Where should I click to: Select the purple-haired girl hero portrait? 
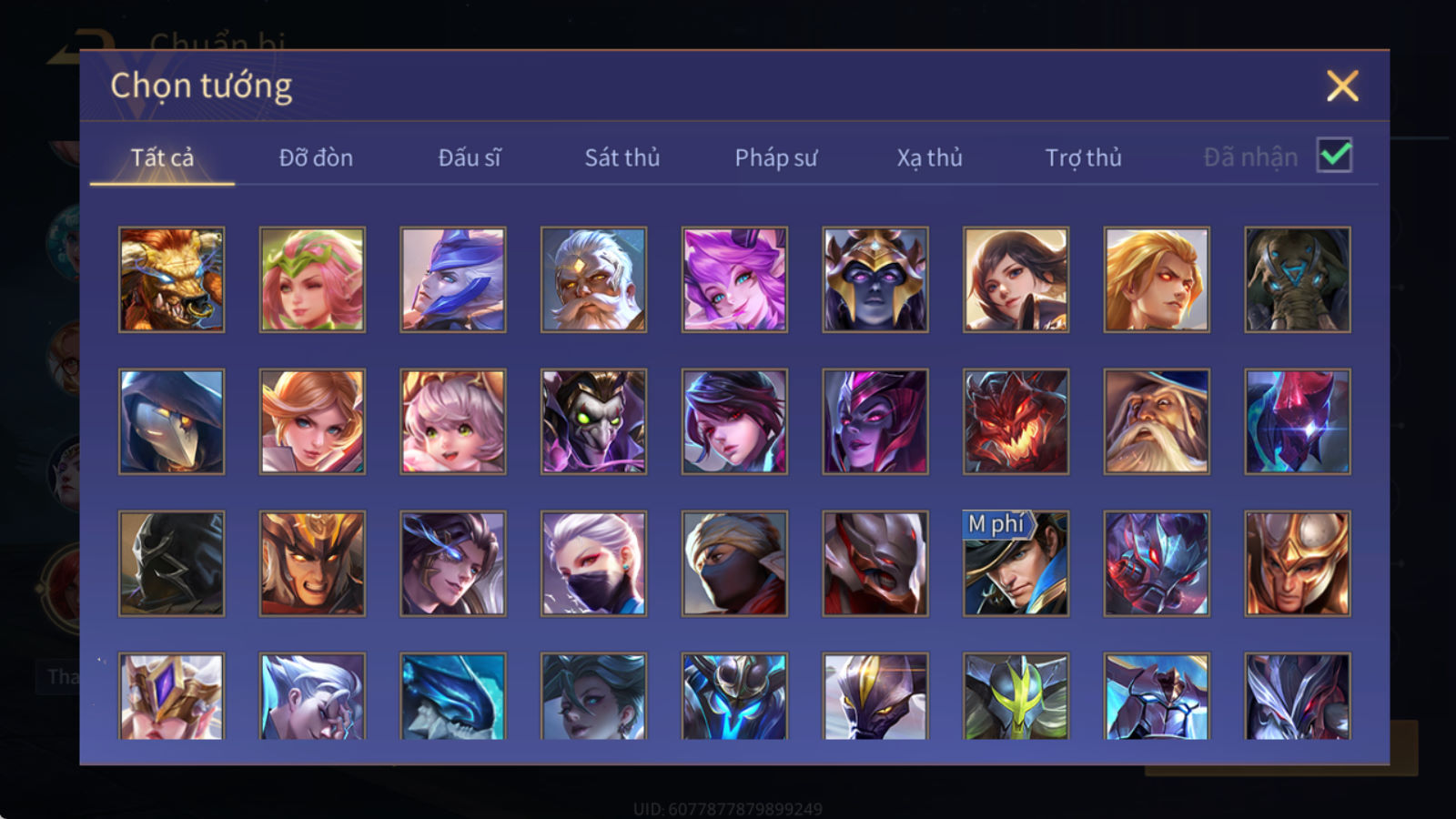734,279
